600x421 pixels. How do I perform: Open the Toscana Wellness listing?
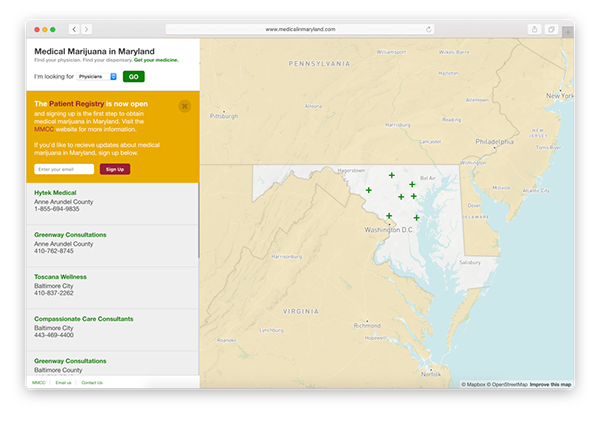[60, 277]
